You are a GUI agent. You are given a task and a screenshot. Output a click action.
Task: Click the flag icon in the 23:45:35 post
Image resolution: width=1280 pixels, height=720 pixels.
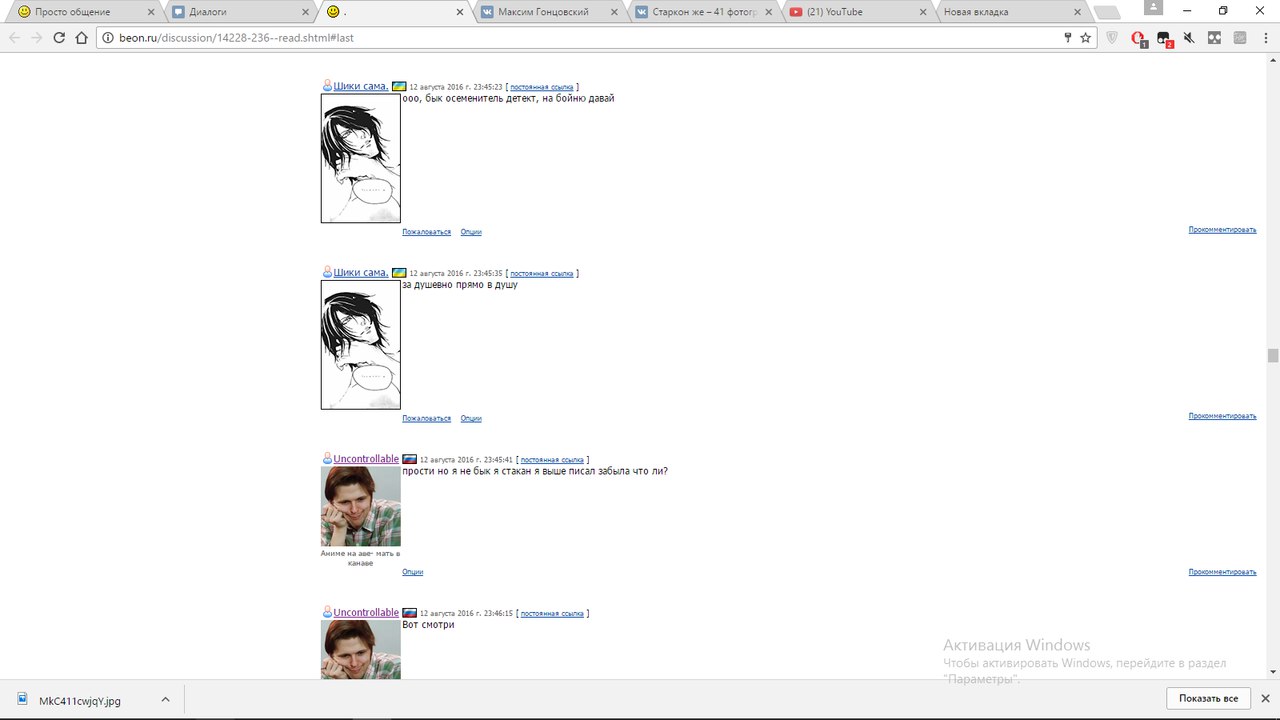coord(398,273)
